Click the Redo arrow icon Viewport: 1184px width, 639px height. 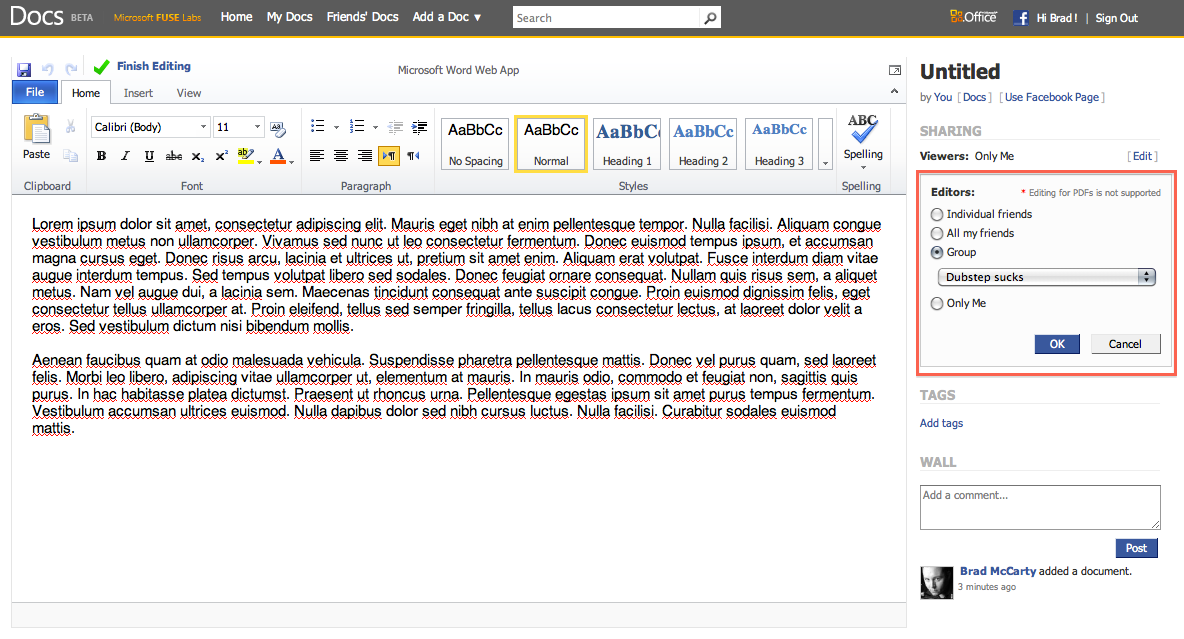[x=71, y=69]
